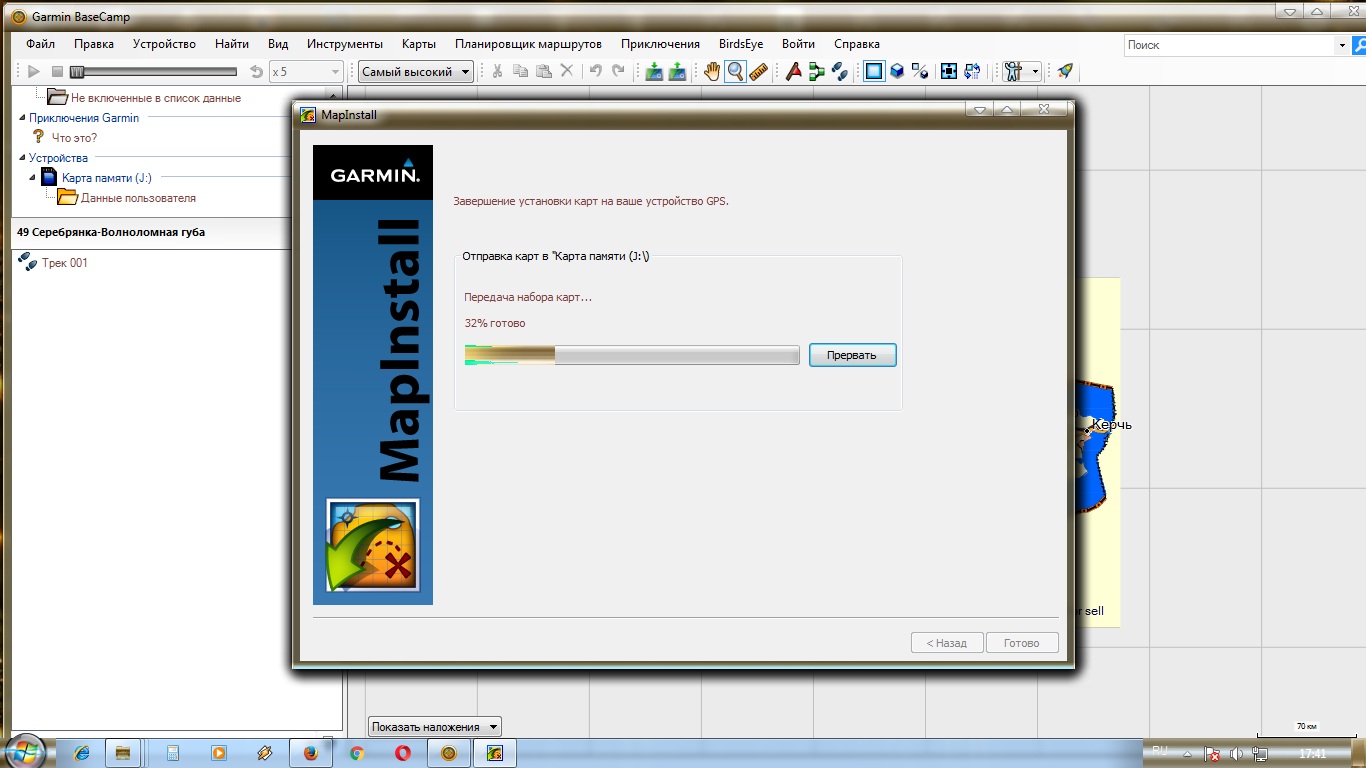
Task: Click the volume speaker tray icon
Action: (1236, 754)
